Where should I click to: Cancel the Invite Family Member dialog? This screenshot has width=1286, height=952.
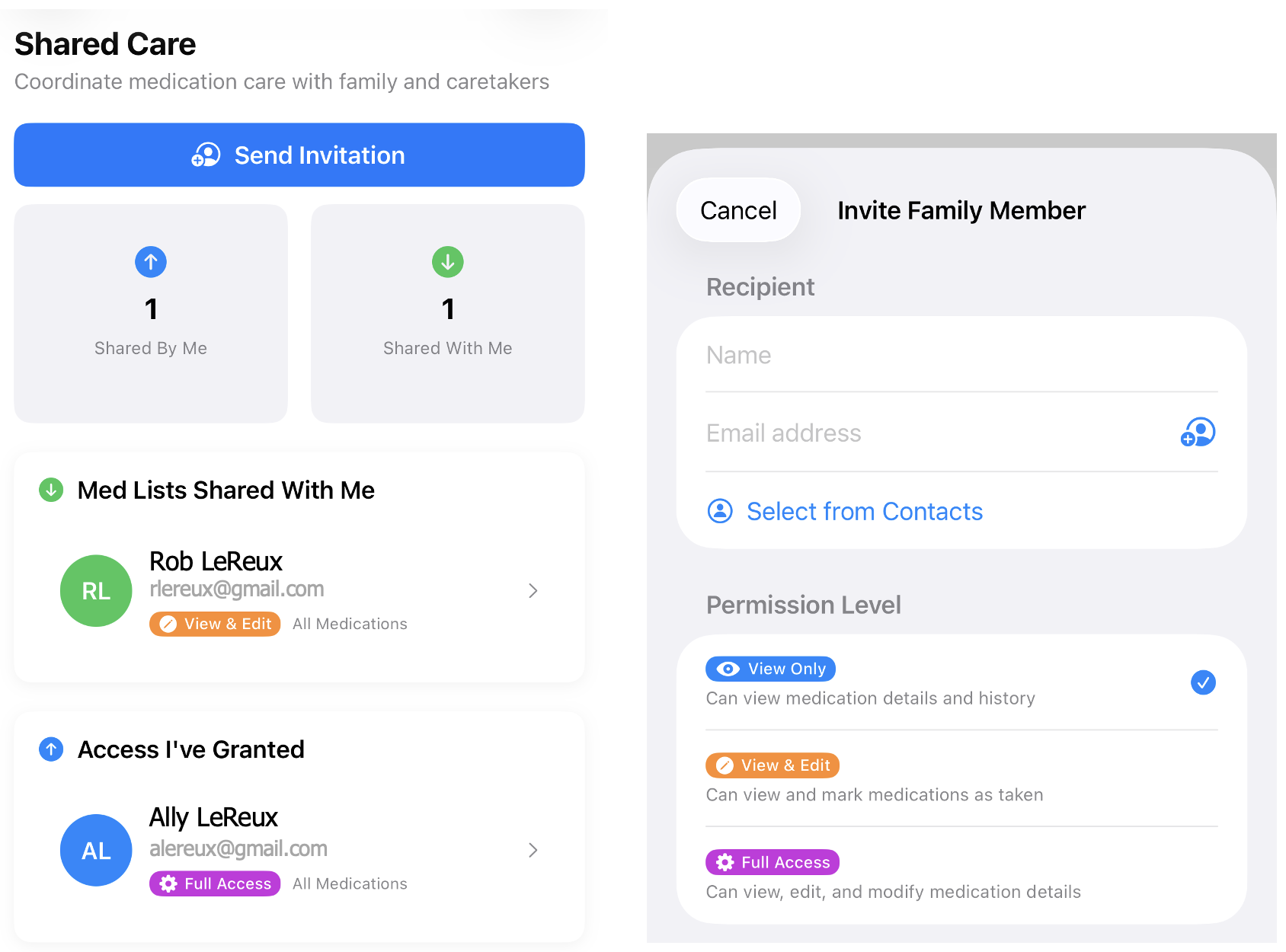(x=738, y=210)
